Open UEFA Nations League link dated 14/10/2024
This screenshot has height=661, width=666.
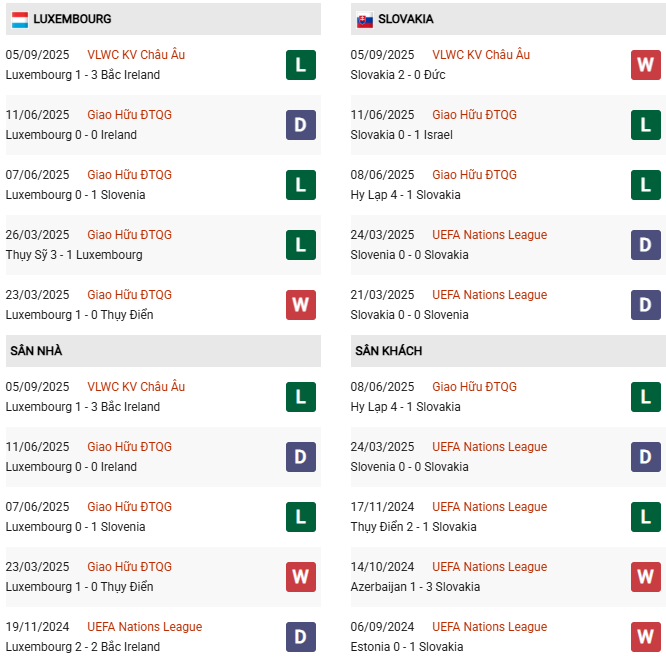click(489, 567)
